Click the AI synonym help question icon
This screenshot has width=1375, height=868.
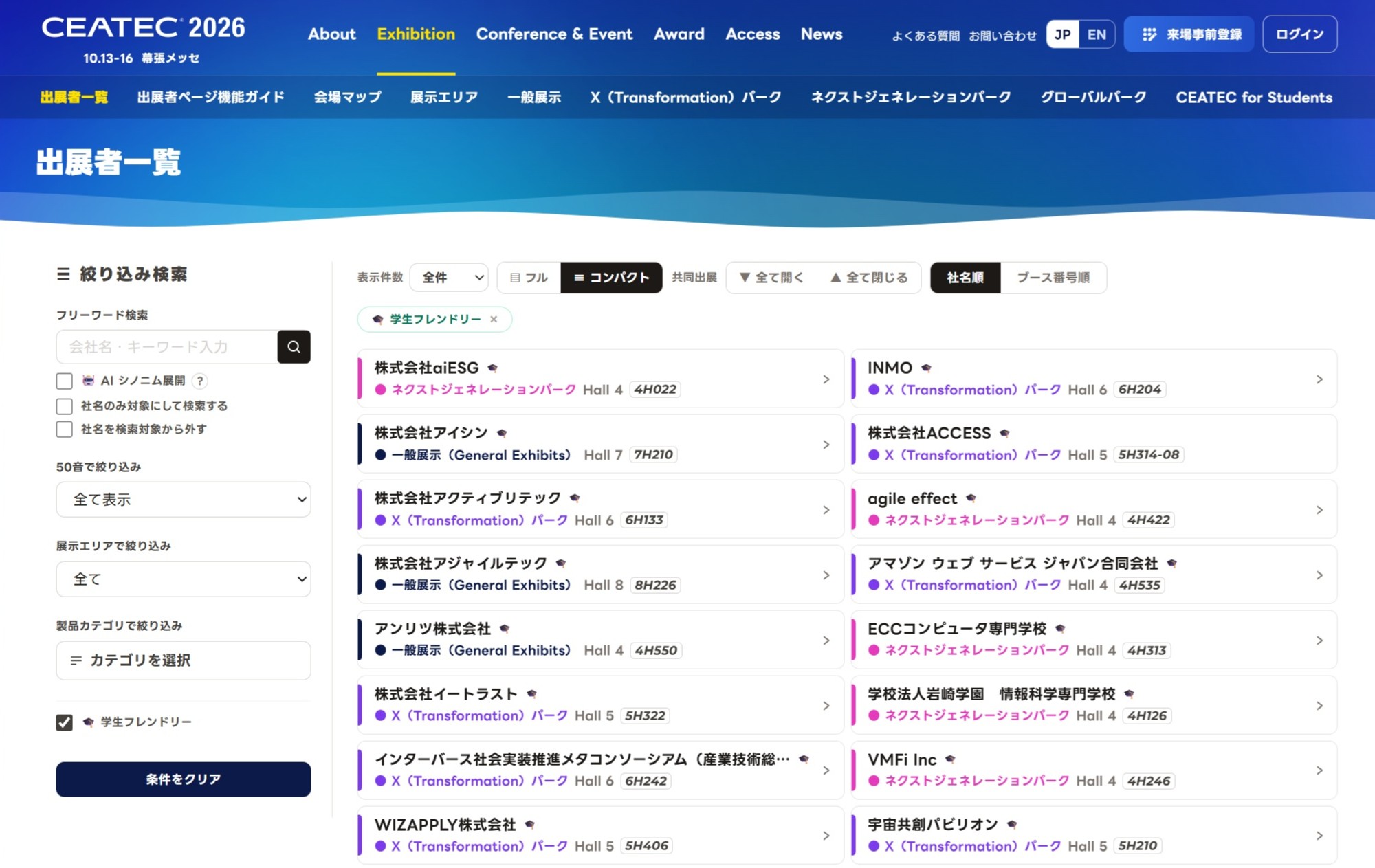pyautogui.click(x=200, y=381)
